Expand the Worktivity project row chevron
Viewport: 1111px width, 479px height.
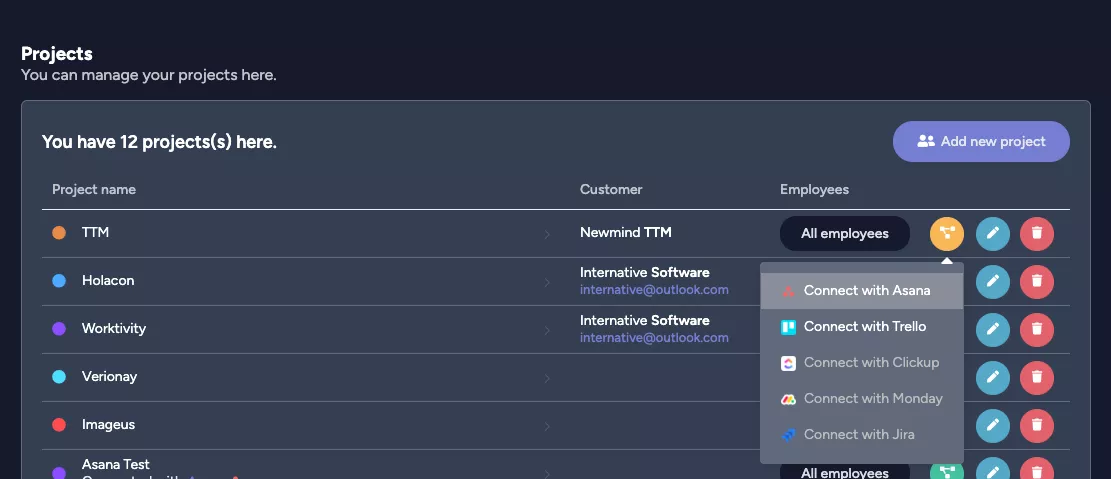click(x=547, y=330)
